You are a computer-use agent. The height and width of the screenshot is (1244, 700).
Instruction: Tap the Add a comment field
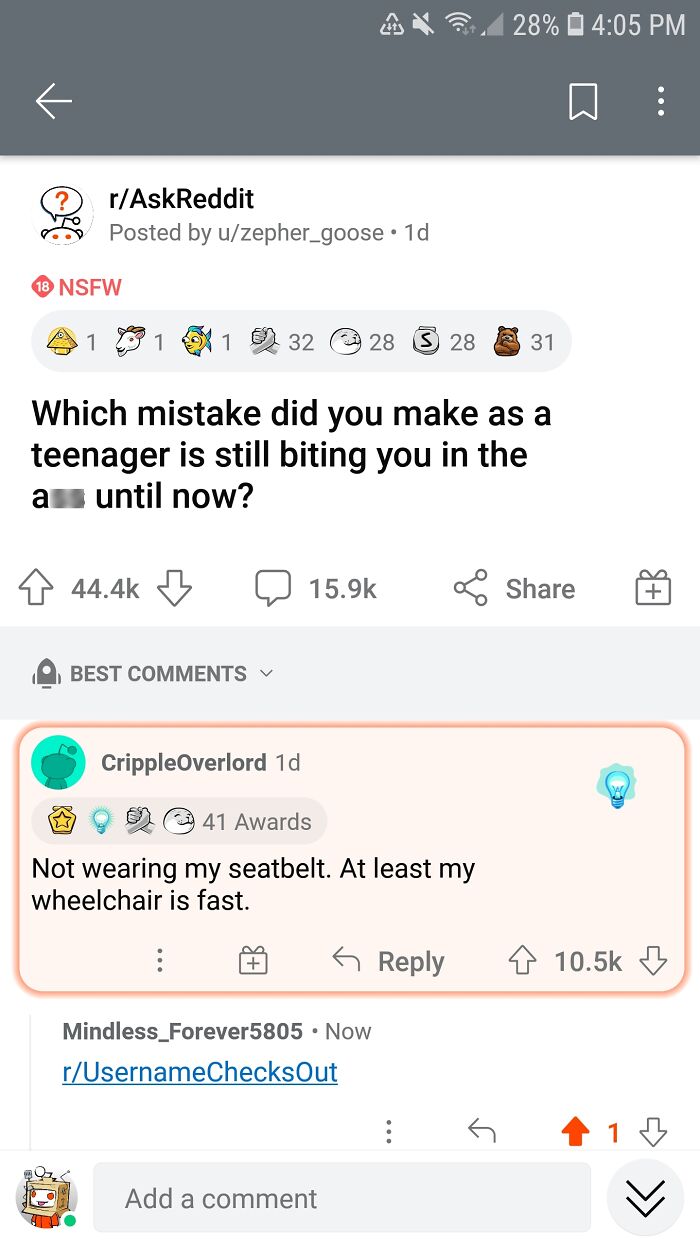(x=341, y=1198)
